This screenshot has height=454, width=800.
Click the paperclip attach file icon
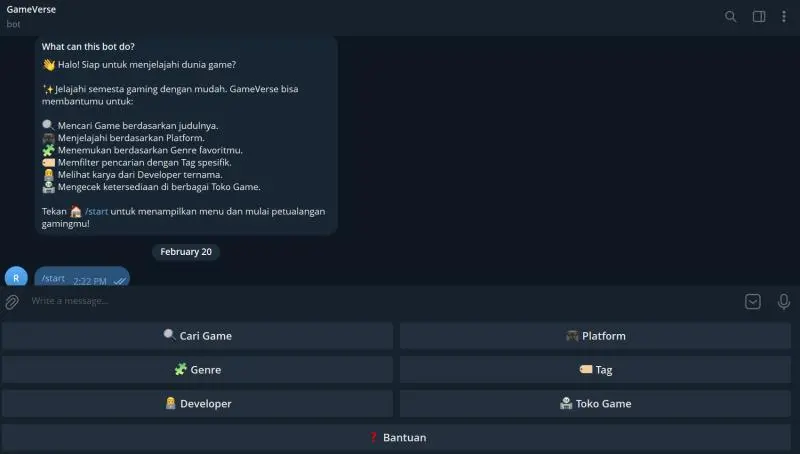click(12, 302)
